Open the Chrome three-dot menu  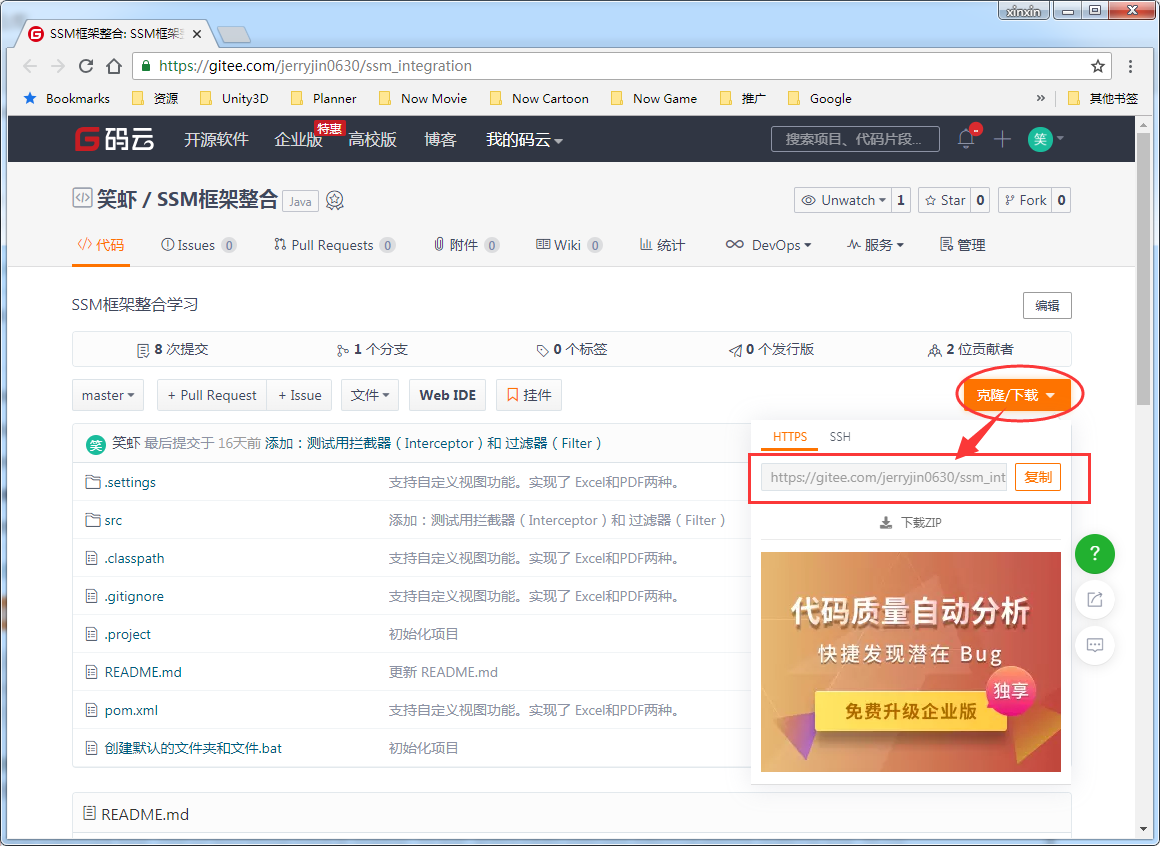1130,67
